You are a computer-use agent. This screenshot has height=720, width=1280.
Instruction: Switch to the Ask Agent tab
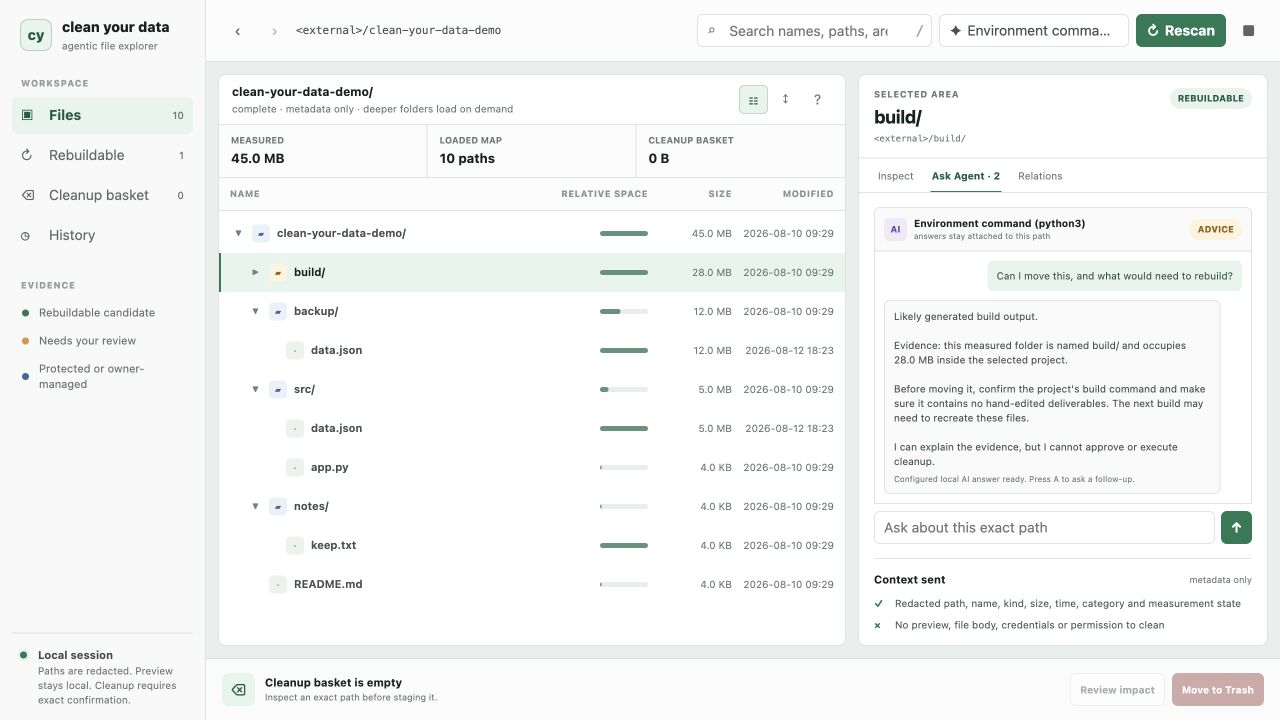(966, 176)
